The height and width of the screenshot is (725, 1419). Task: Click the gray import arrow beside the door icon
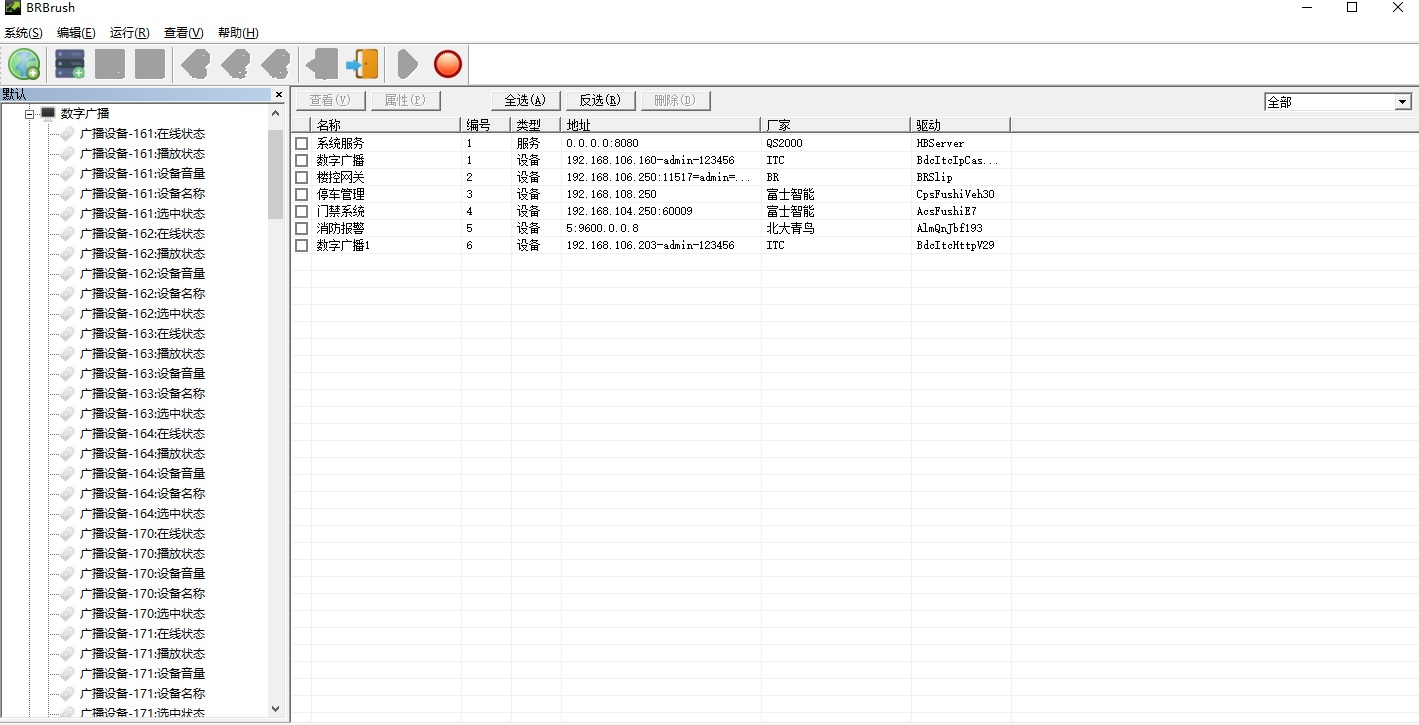point(322,64)
